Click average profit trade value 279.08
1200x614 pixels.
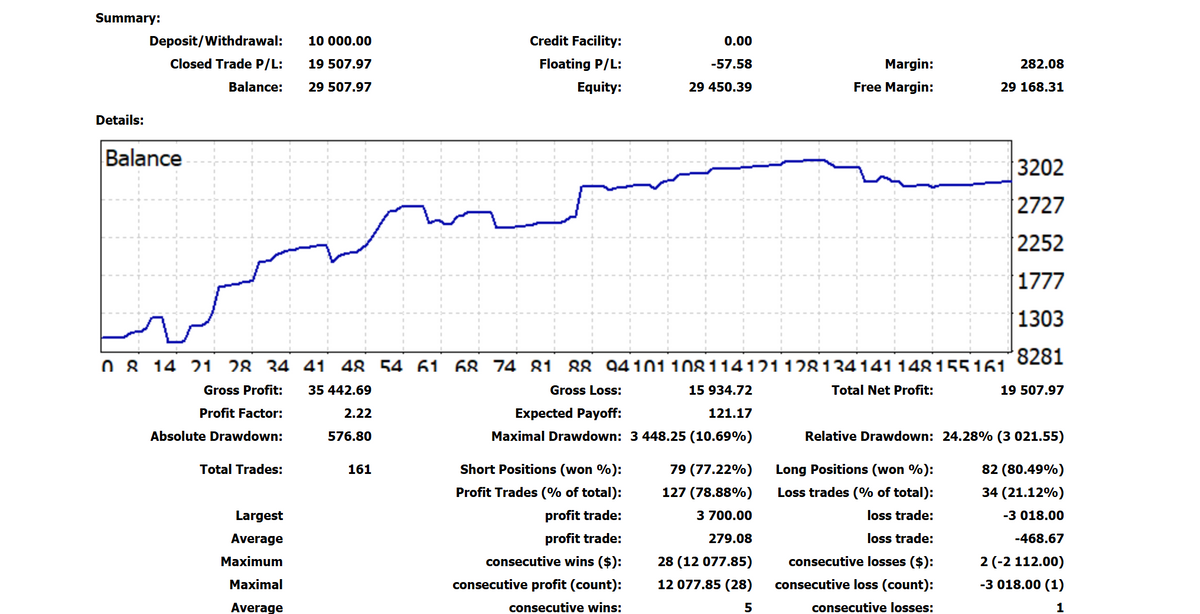(731, 539)
